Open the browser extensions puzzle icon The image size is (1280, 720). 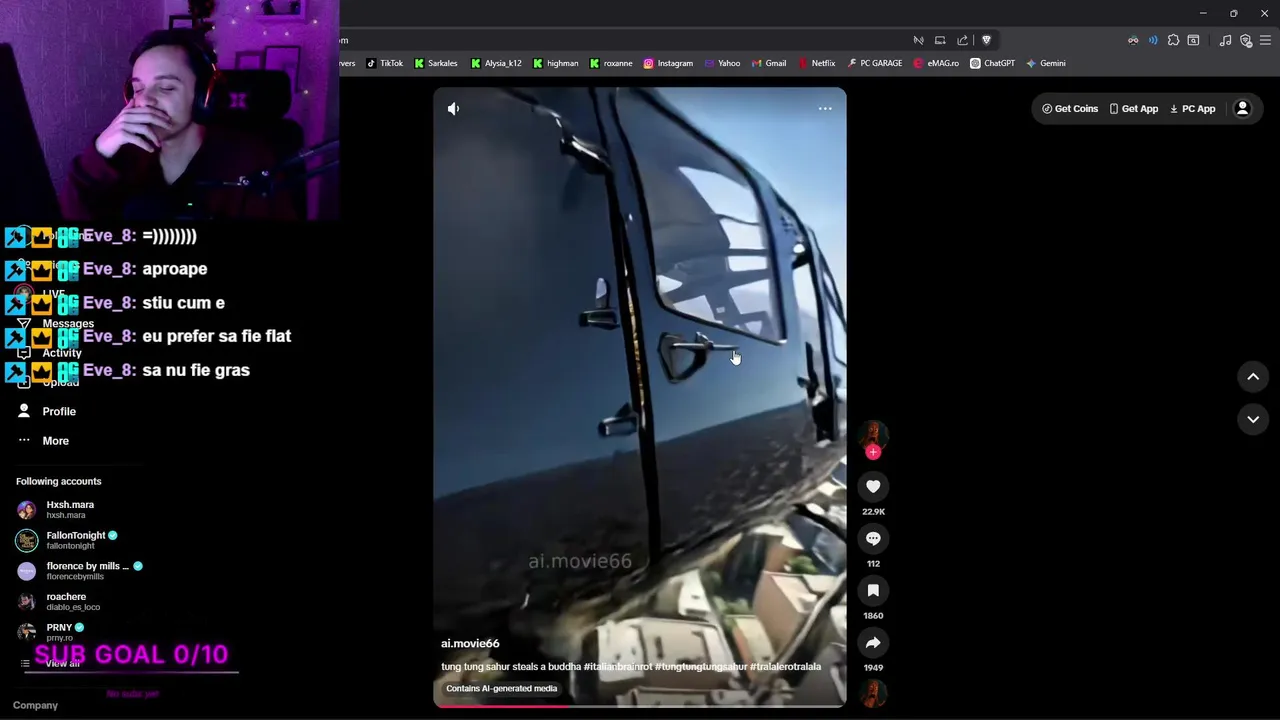(1173, 40)
